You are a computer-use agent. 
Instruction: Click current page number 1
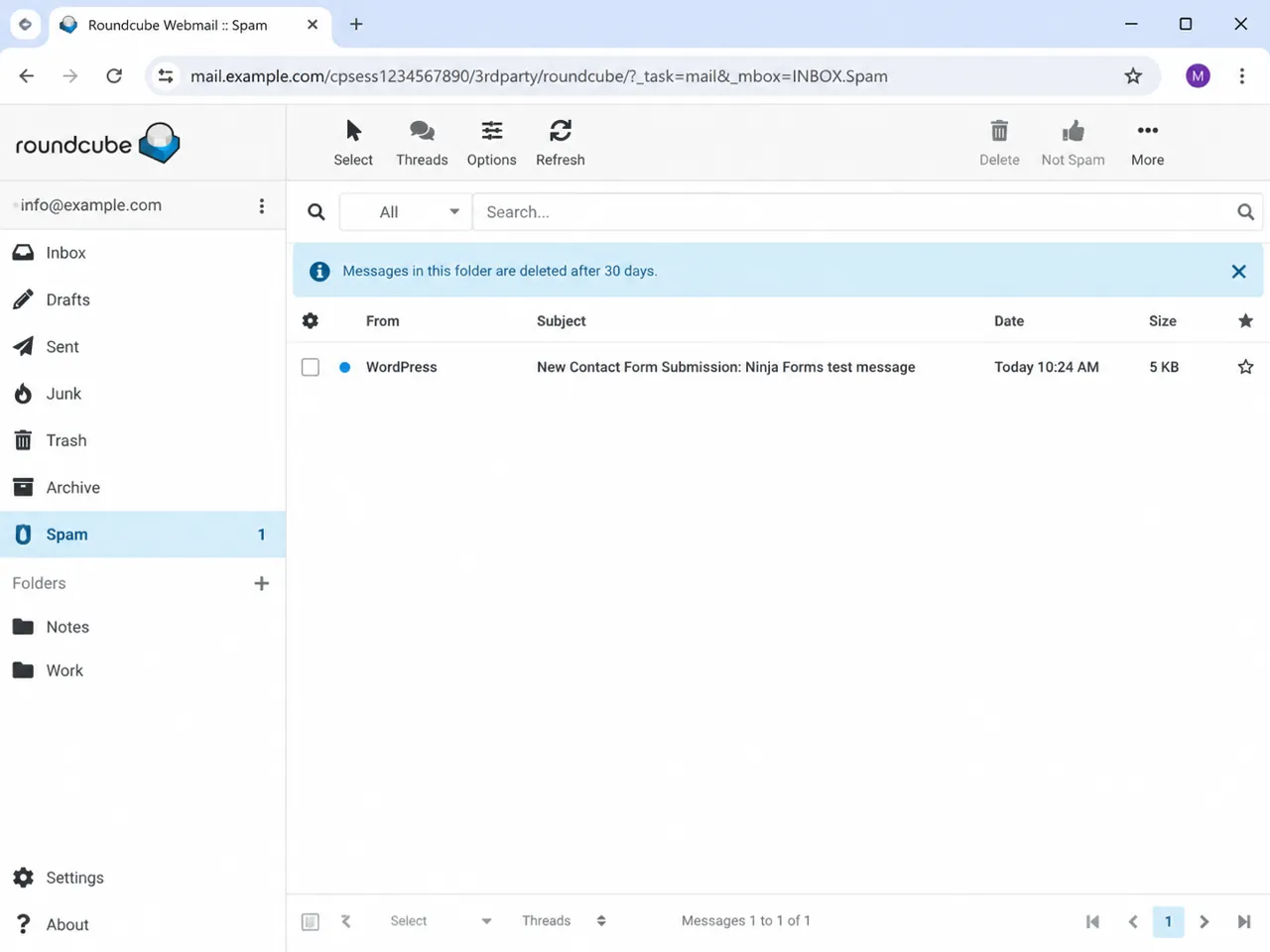coord(1168,921)
